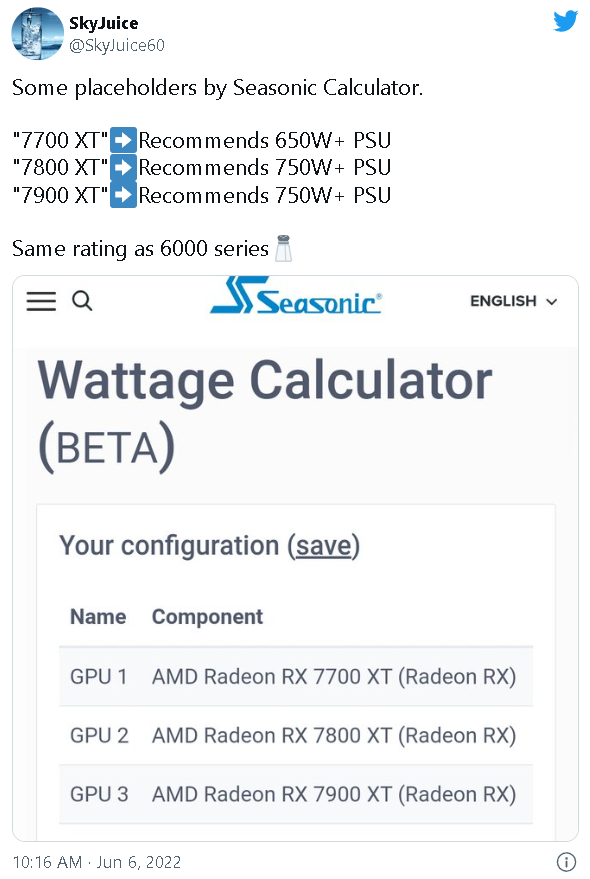The width and height of the screenshot is (590, 879).
Task: Click SkyJuice profile avatar
Action: (38, 34)
